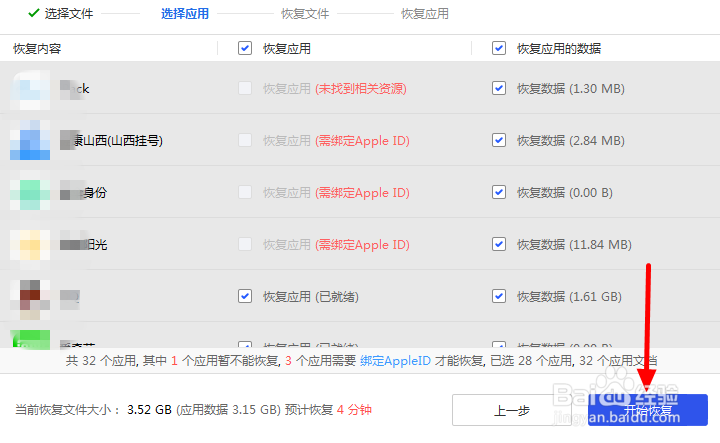Click 需绑定Apple ID text in 山西挂号 row
This screenshot has height=443, width=720.
point(362,140)
